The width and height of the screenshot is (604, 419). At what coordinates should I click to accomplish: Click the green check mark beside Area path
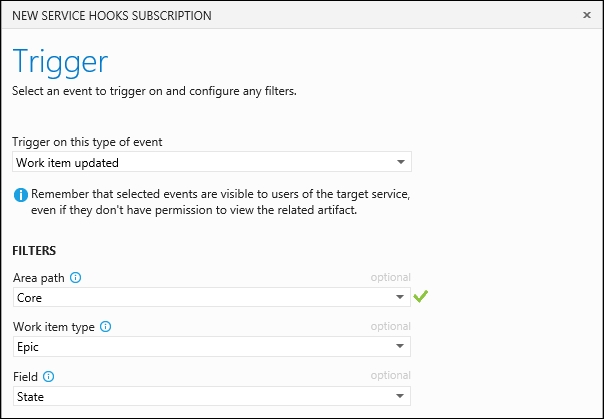pos(421,296)
